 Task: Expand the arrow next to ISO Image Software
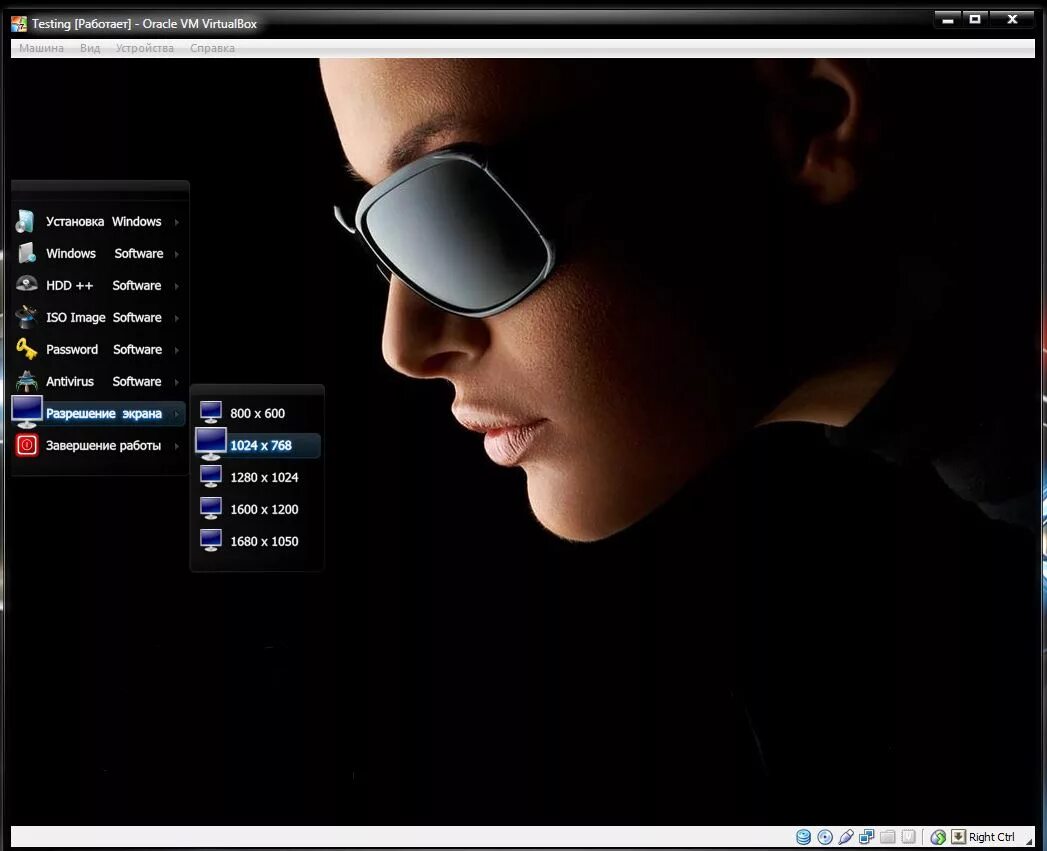[x=176, y=318]
